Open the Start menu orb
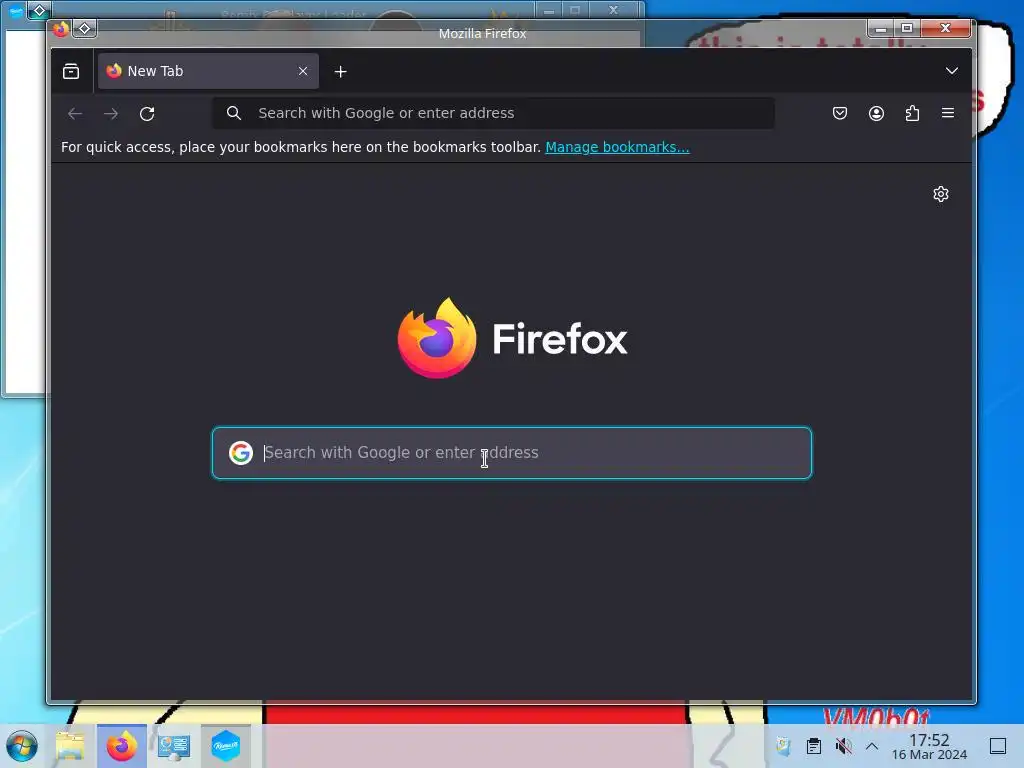This screenshot has width=1024, height=768. pos(22,746)
